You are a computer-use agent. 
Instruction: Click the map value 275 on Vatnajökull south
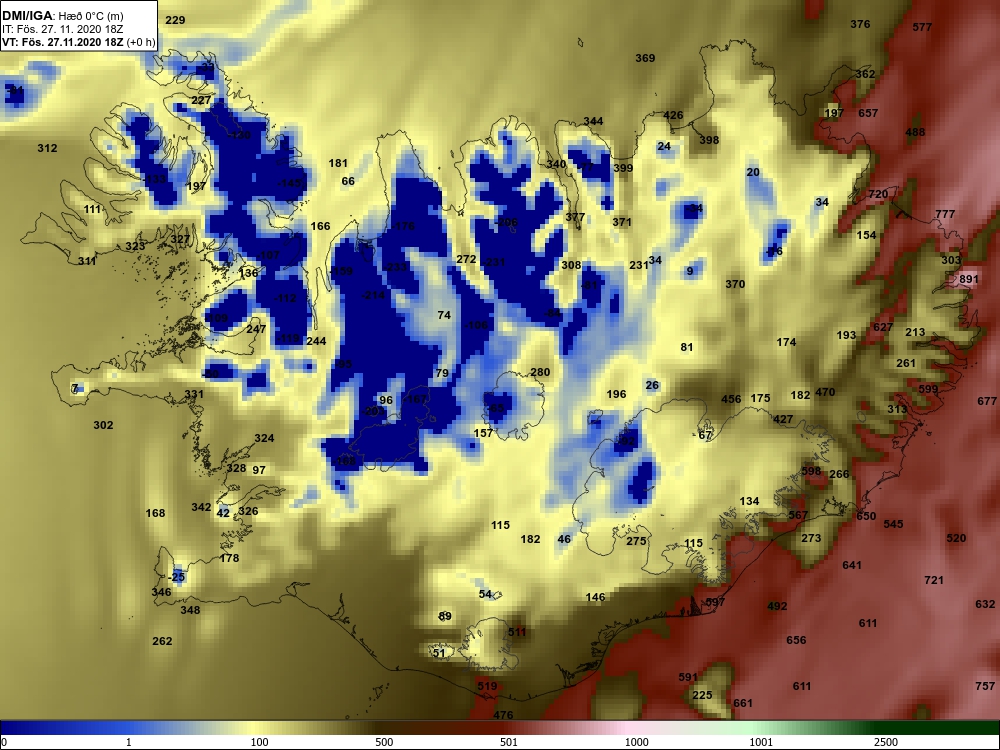pyautogui.click(x=636, y=541)
